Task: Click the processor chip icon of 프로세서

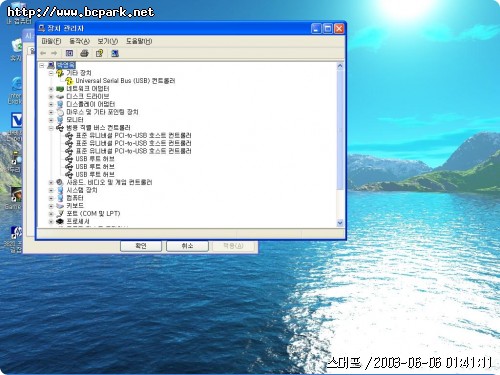Action: click(60, 221)
